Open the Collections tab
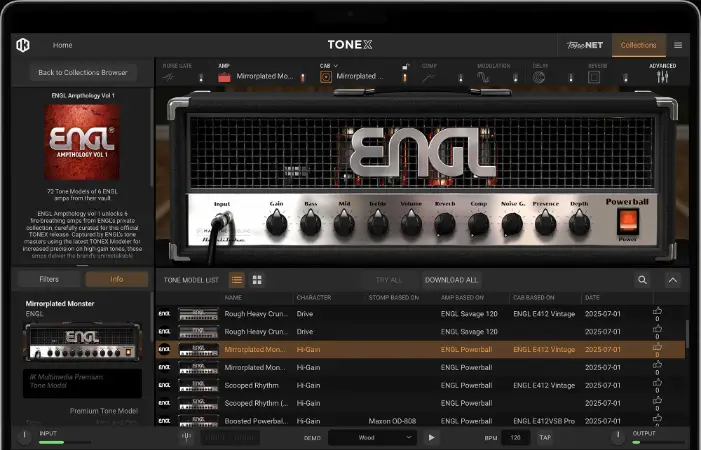 638,45
